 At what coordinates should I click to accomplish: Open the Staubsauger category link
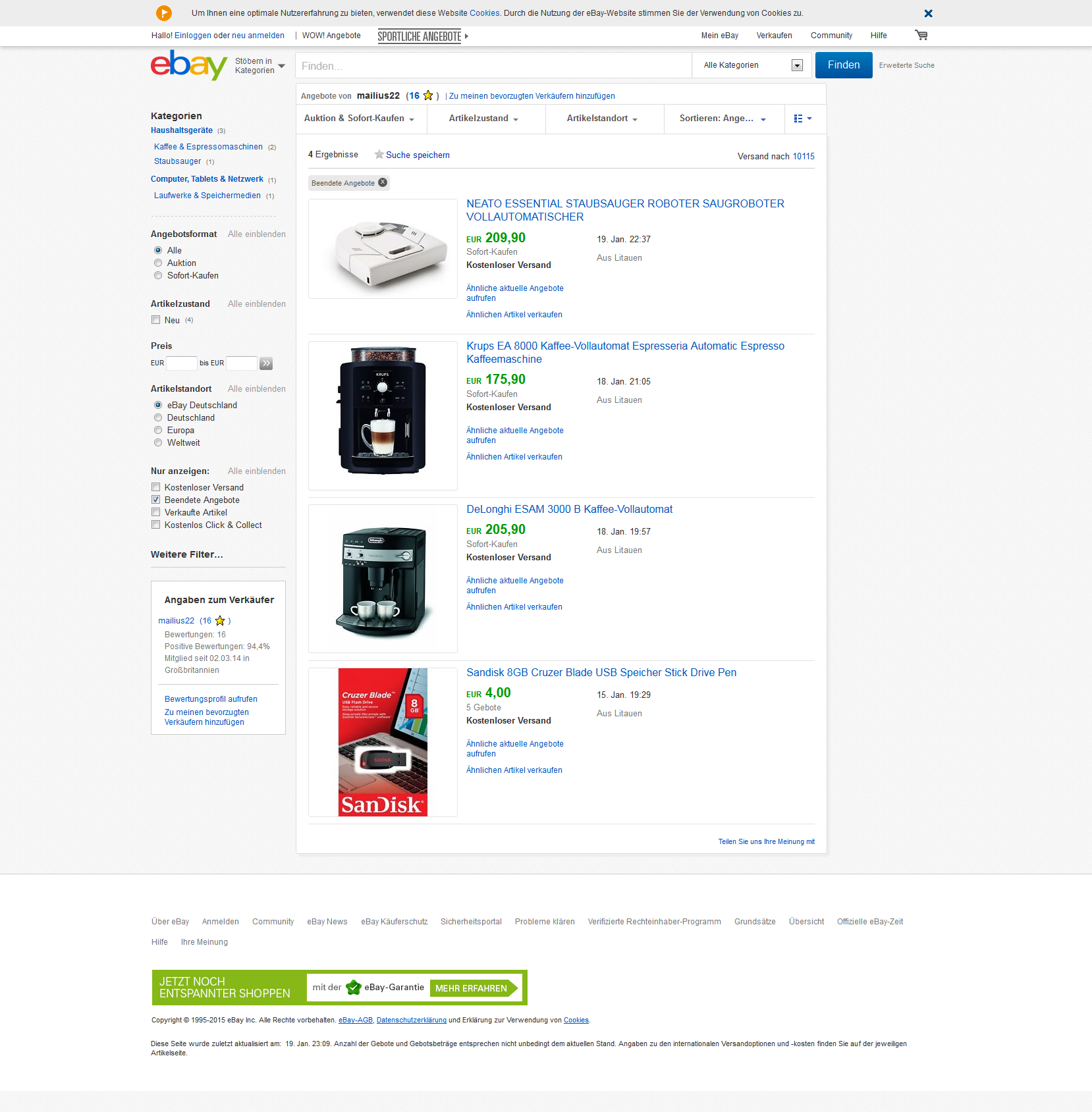178,161
